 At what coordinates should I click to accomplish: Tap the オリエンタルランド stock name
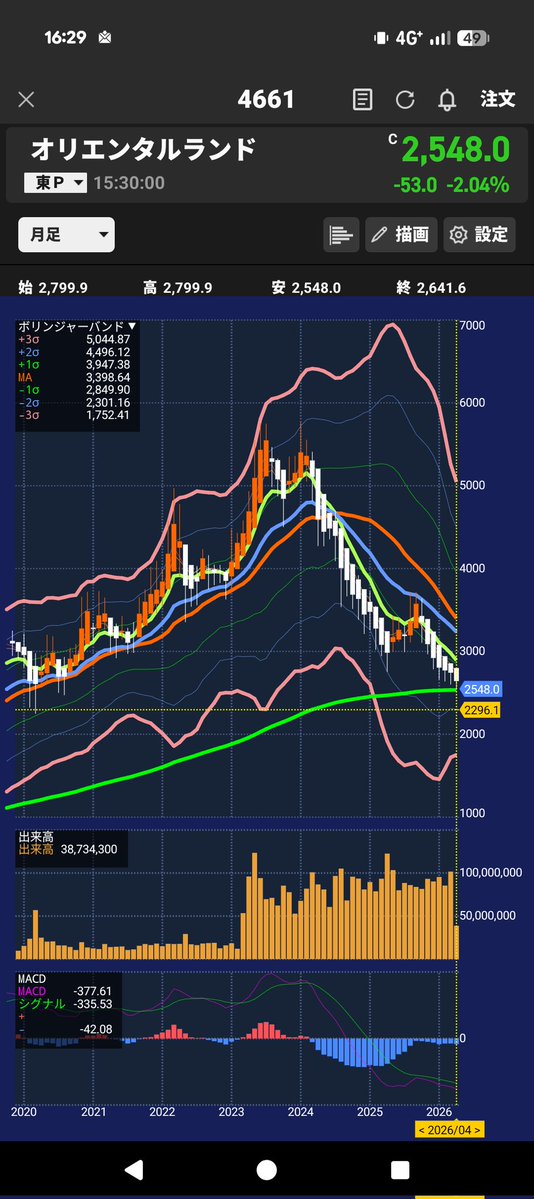click(x=143, y=149)
